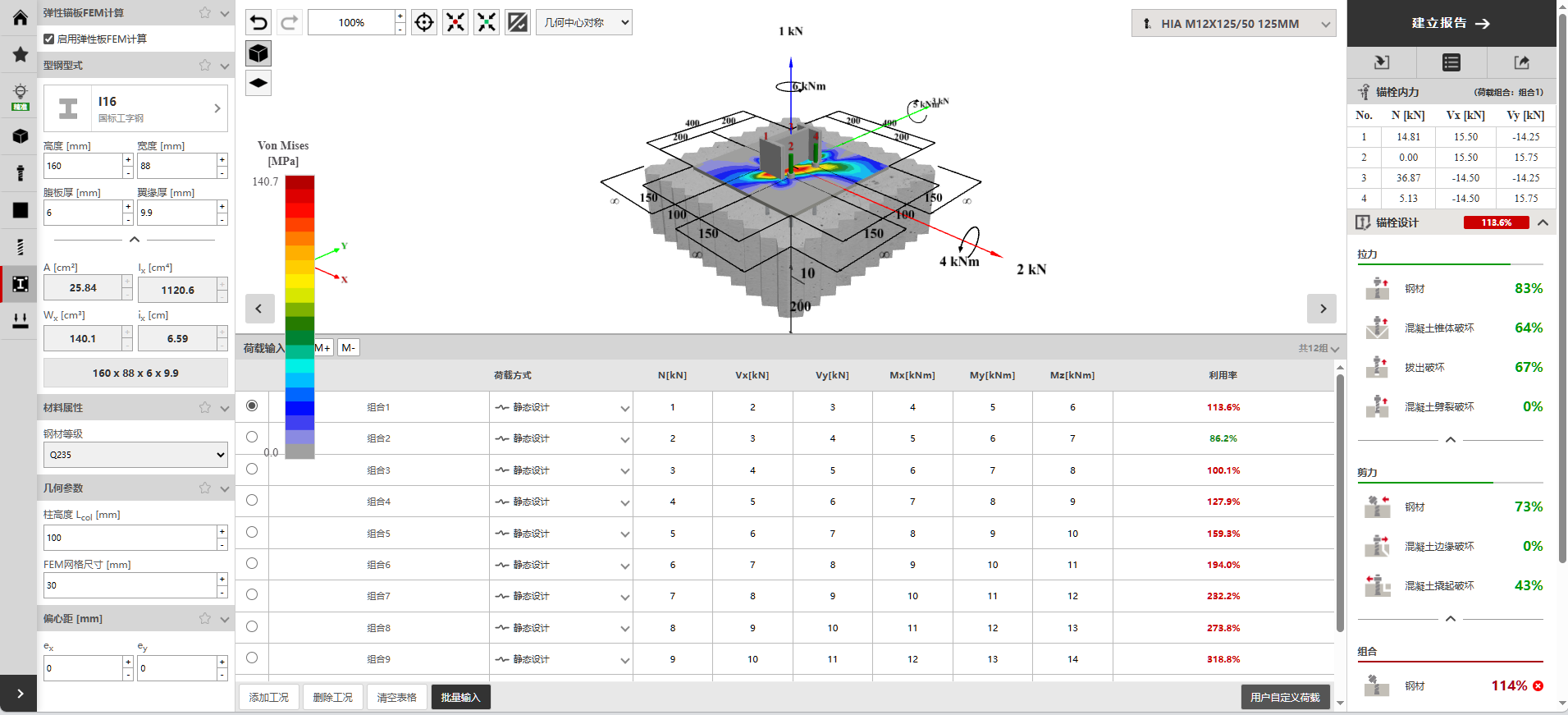Viewport: 1568px width, 715px height.
Task: Click the black cube sidebar icon
Action: [20, 135]
